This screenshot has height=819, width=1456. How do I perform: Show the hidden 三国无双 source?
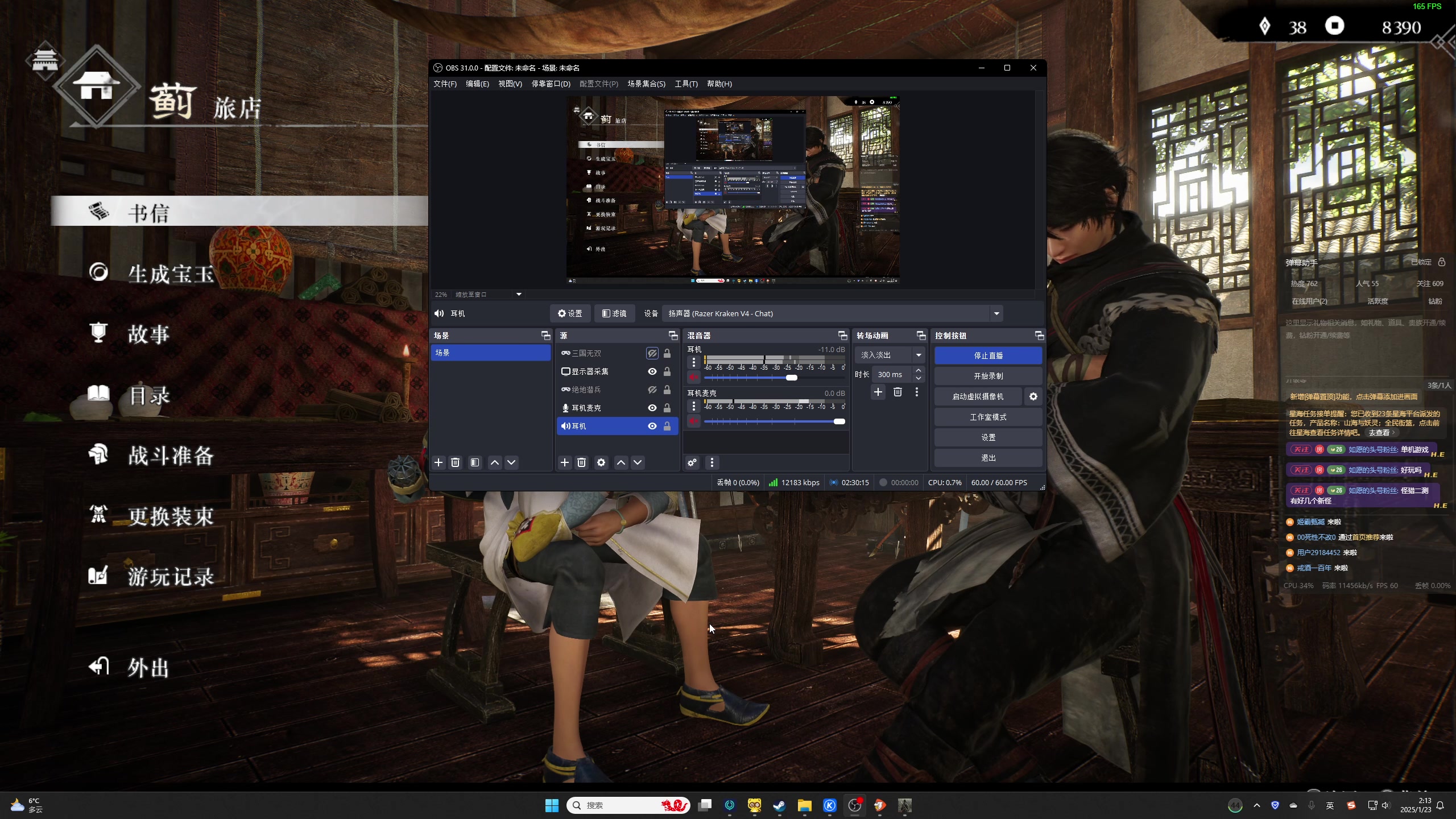[652, 353]
